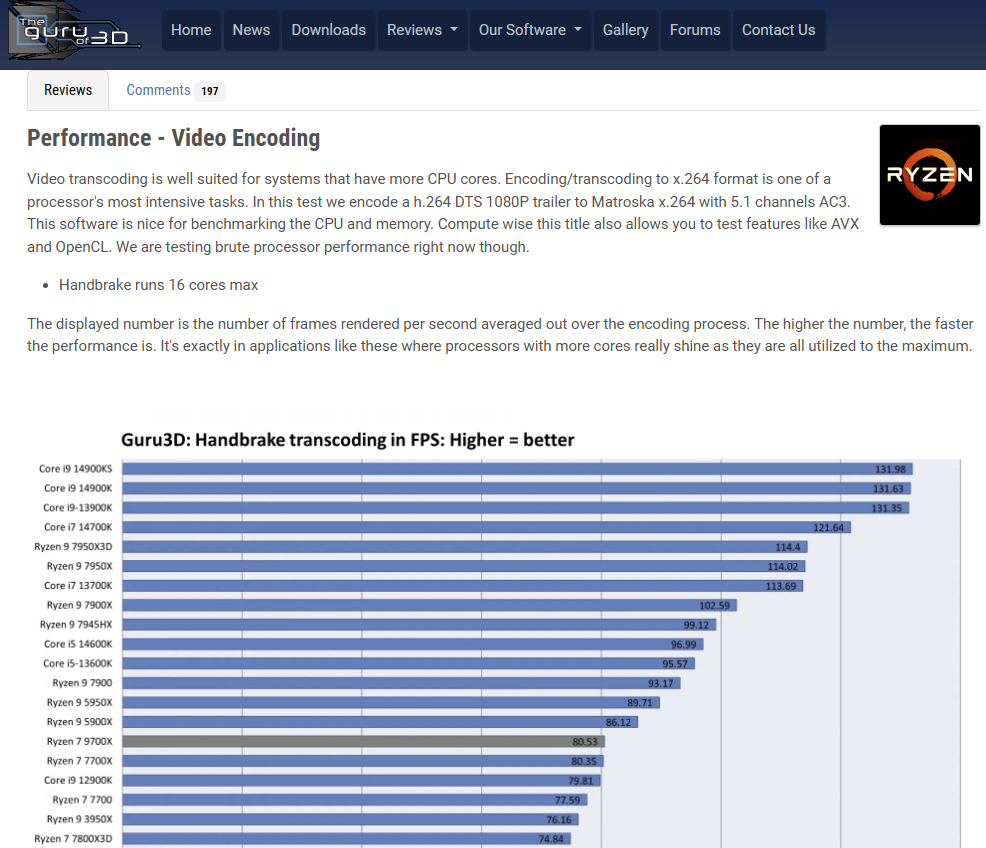Viewport: 986px width, 848px height.
Task: Click the 93.17 bar value
Action: (660, 684)
